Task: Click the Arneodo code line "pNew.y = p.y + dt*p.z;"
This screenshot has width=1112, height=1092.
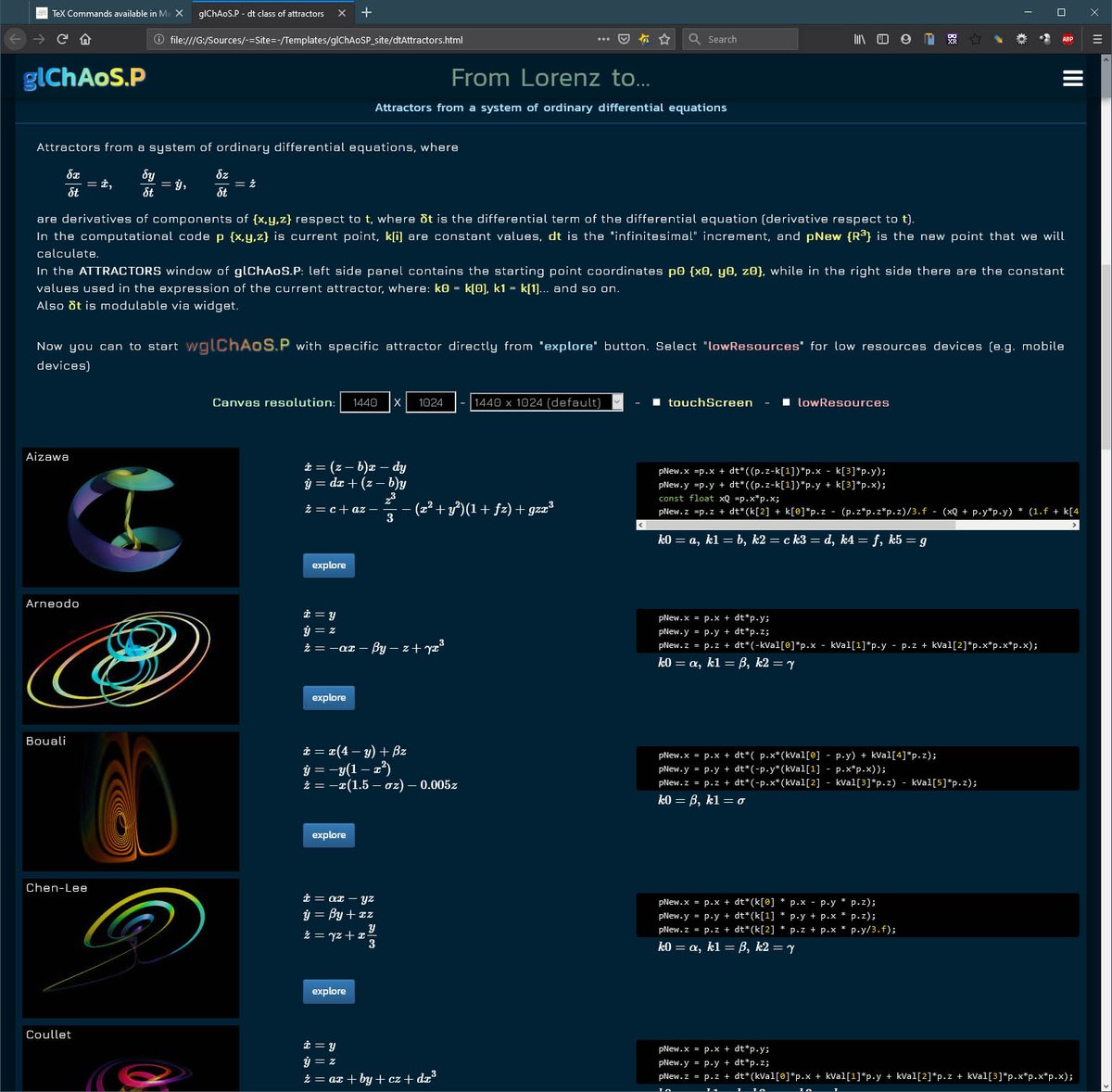Action: point(714,631)
